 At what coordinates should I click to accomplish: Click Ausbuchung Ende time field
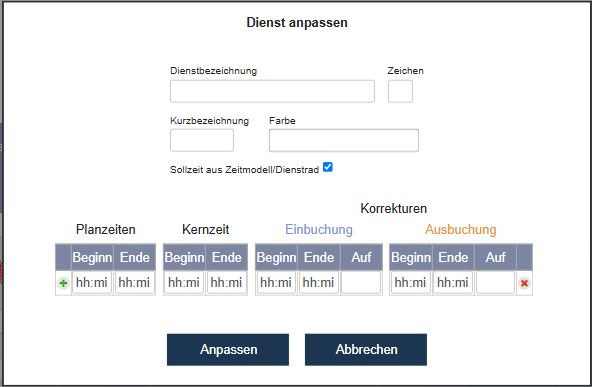pyautogui.click(x=453, y=282)
